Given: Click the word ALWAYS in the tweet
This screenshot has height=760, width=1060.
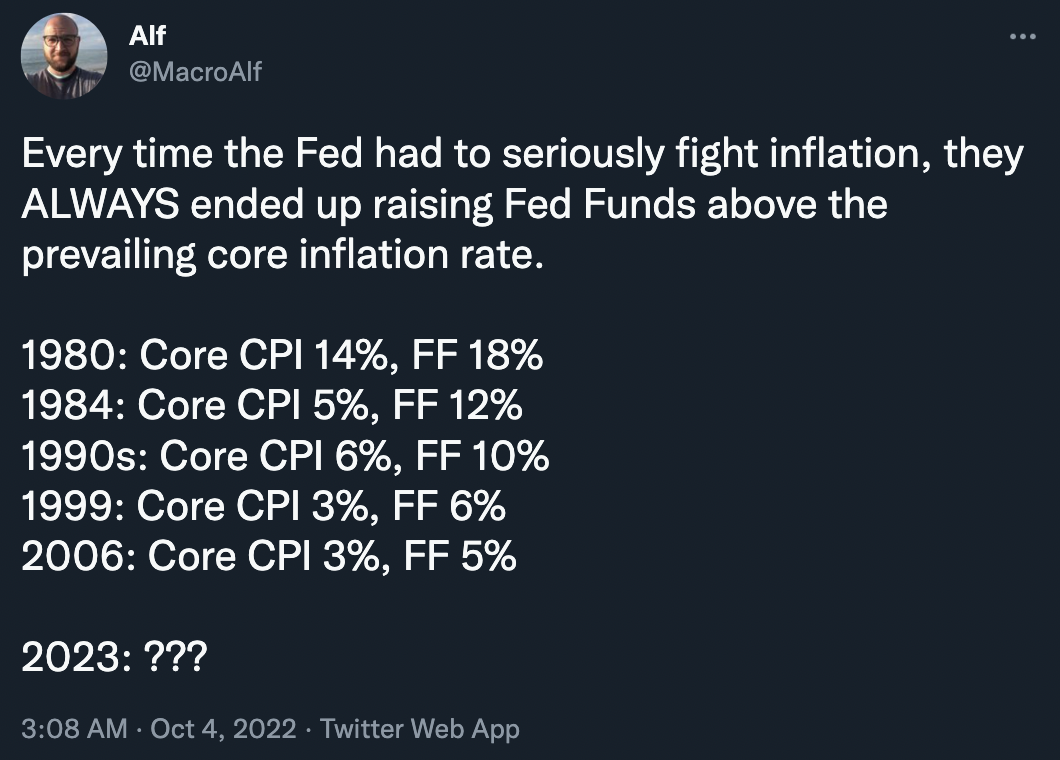Looking at the screenshot, I should [100, 205].
